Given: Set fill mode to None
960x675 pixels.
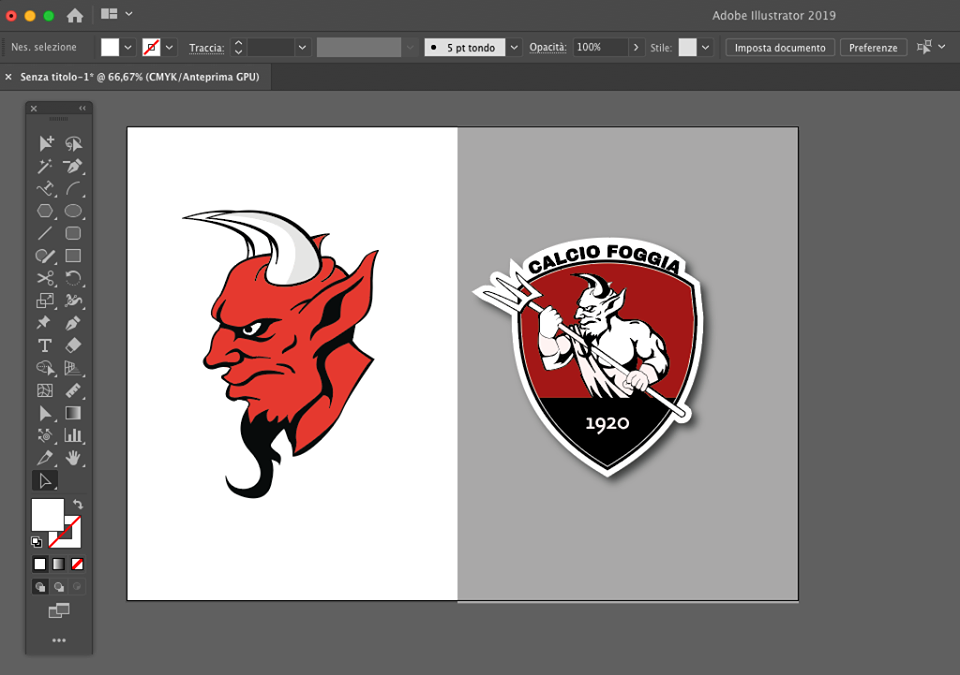Looking at the screenshot, I should (77, 564).
